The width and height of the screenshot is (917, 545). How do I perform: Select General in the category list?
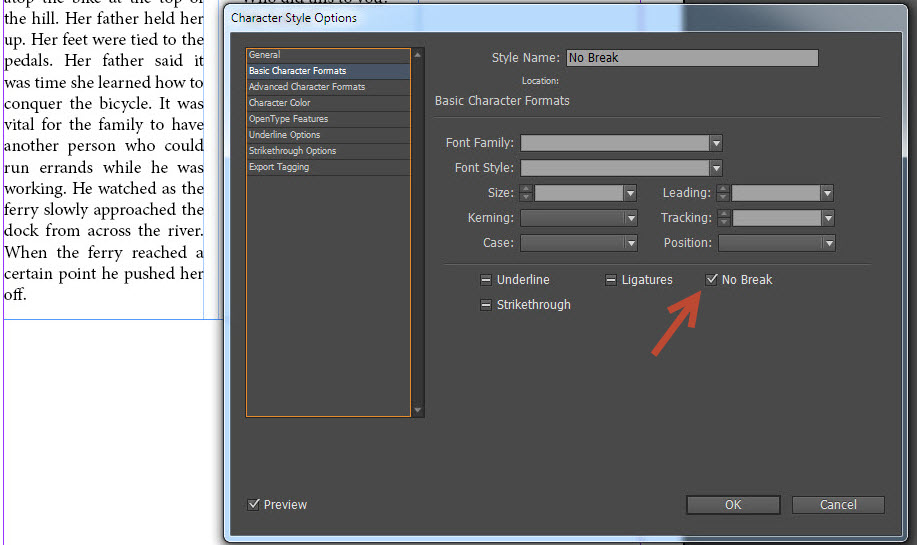328,55
